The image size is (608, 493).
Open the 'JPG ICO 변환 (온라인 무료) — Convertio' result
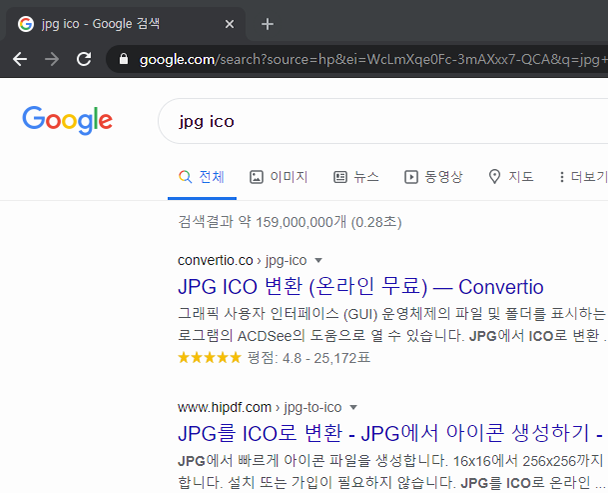pos(361,287)
